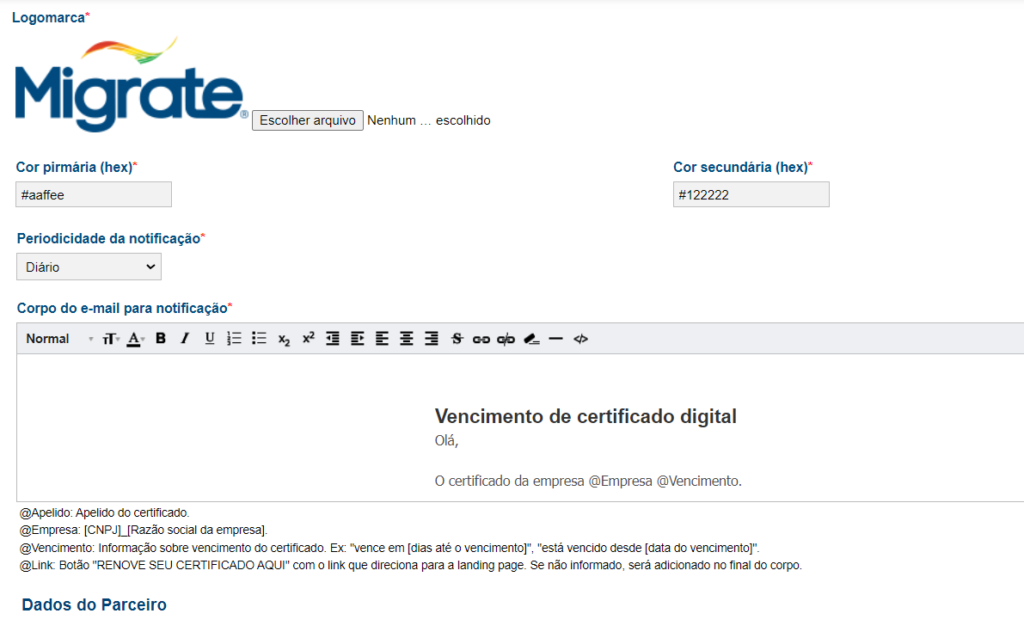Click the Nenhum … escolhido file status text
Screen dimensions: 1024x638
pyautogui.click(x=428, y=120)
